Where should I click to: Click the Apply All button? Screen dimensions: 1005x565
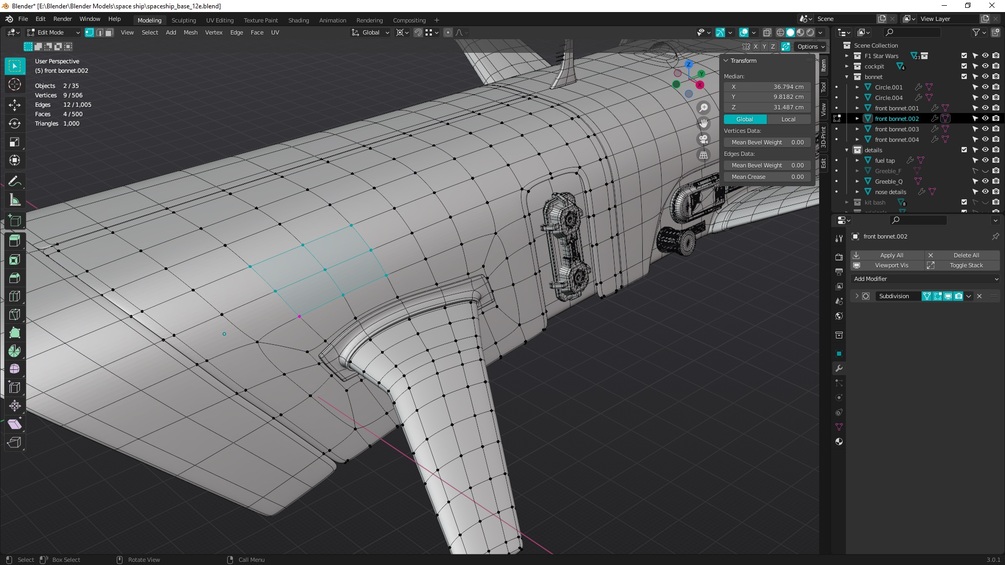886,255
